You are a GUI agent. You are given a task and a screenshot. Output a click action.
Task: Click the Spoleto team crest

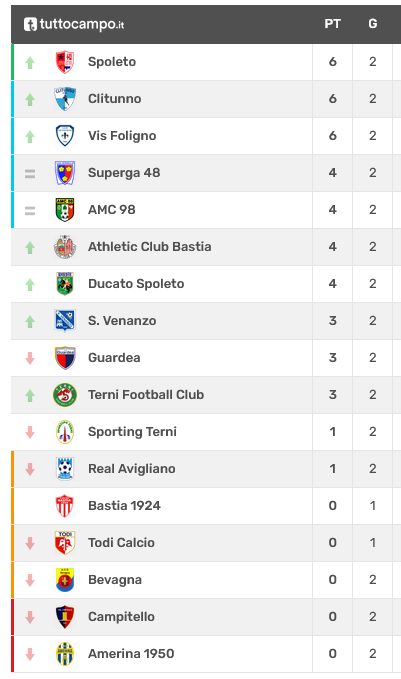click(x=65, y=62)
